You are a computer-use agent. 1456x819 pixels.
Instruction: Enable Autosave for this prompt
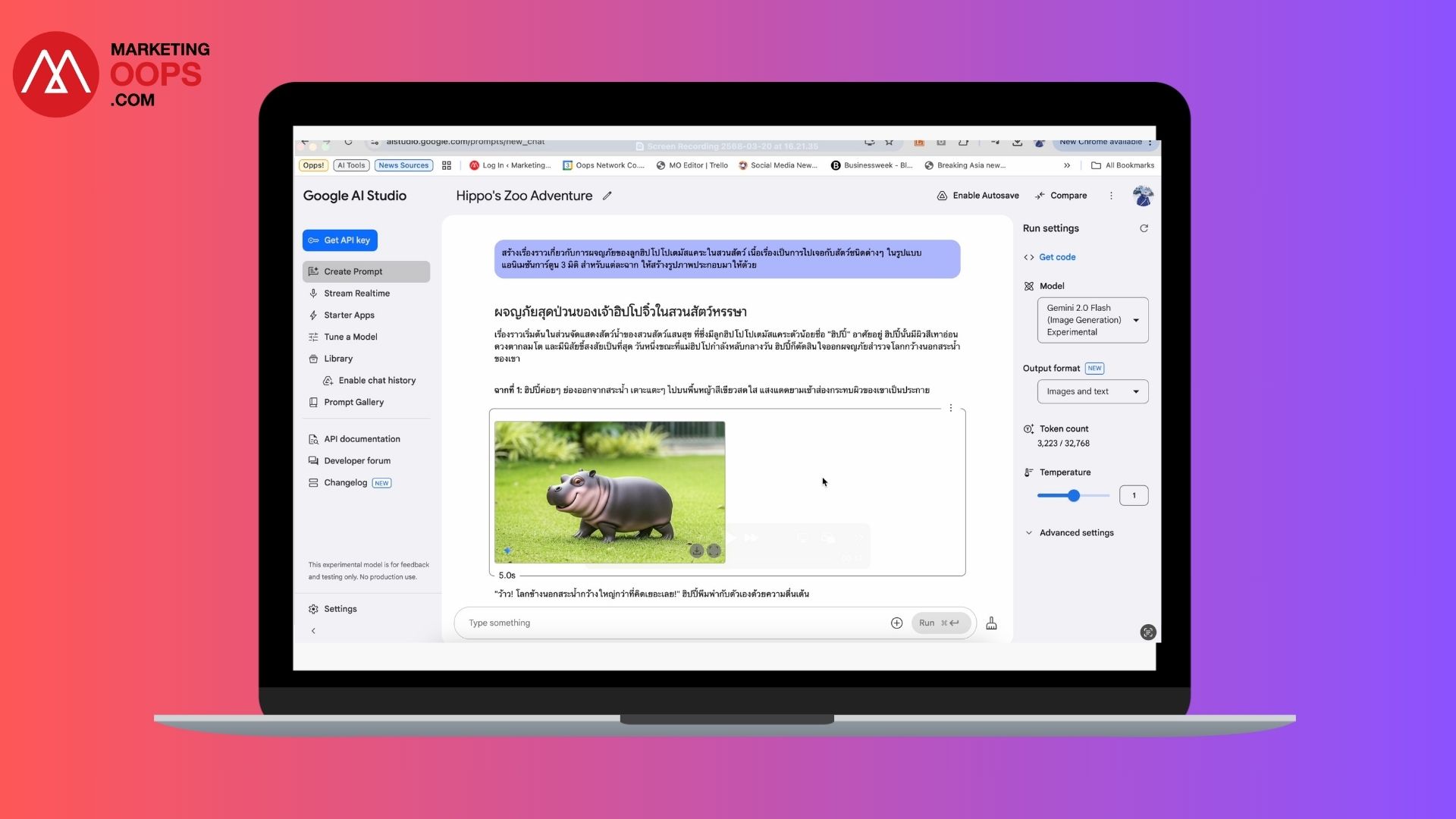(x=977, y=196)
